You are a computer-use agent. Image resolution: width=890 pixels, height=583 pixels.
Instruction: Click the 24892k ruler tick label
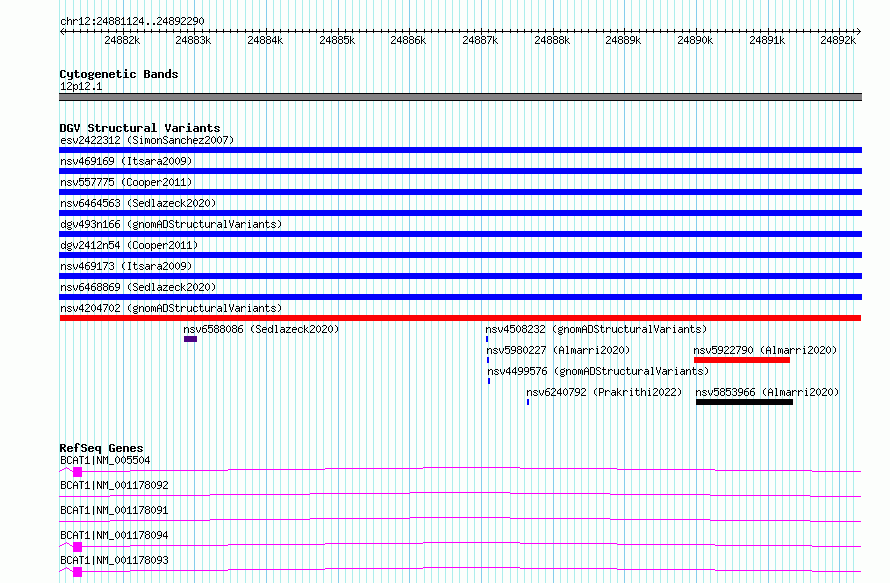(x=838, y=40)
